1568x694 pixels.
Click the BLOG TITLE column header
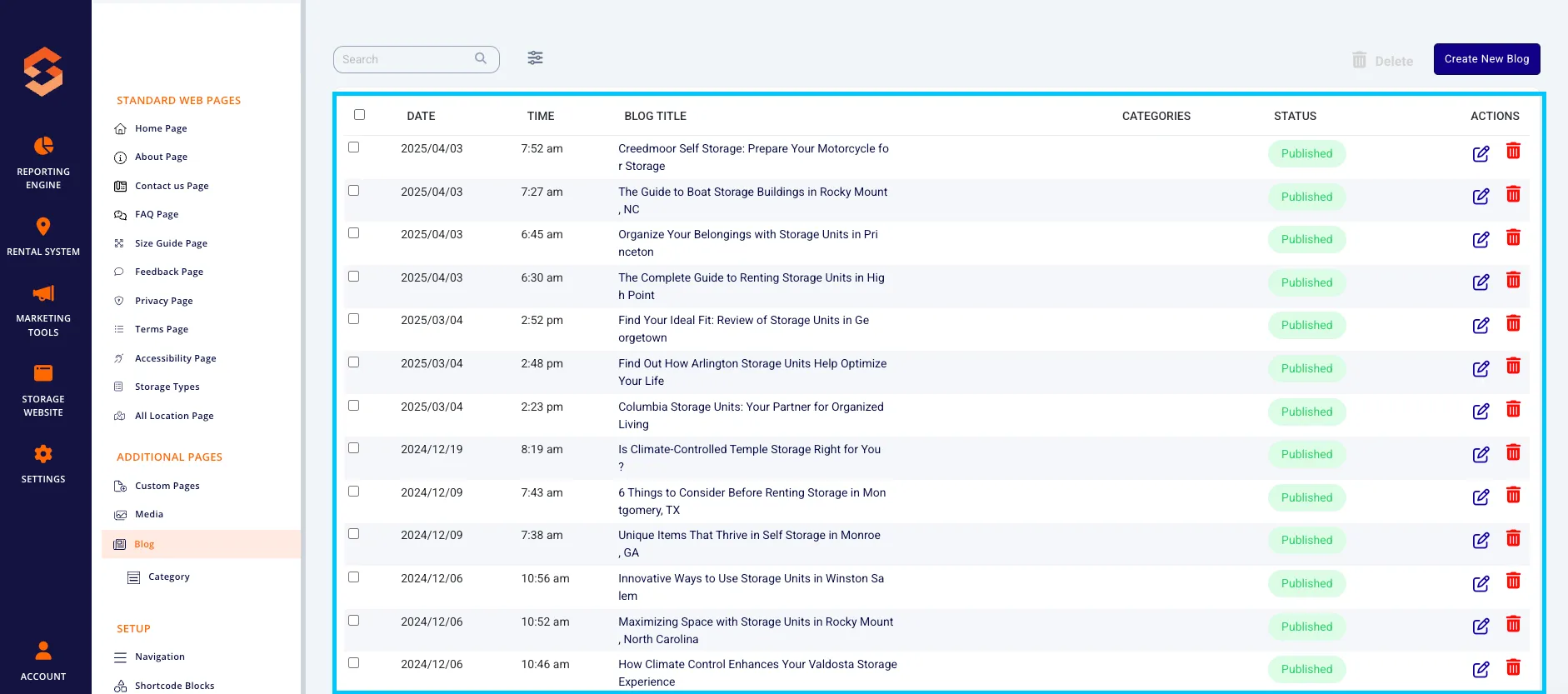(x=656, y=116)
